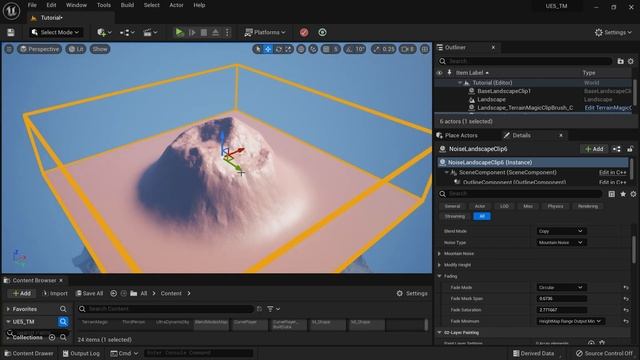Toggle rotation snap angle icon

(x=349, y=49)
